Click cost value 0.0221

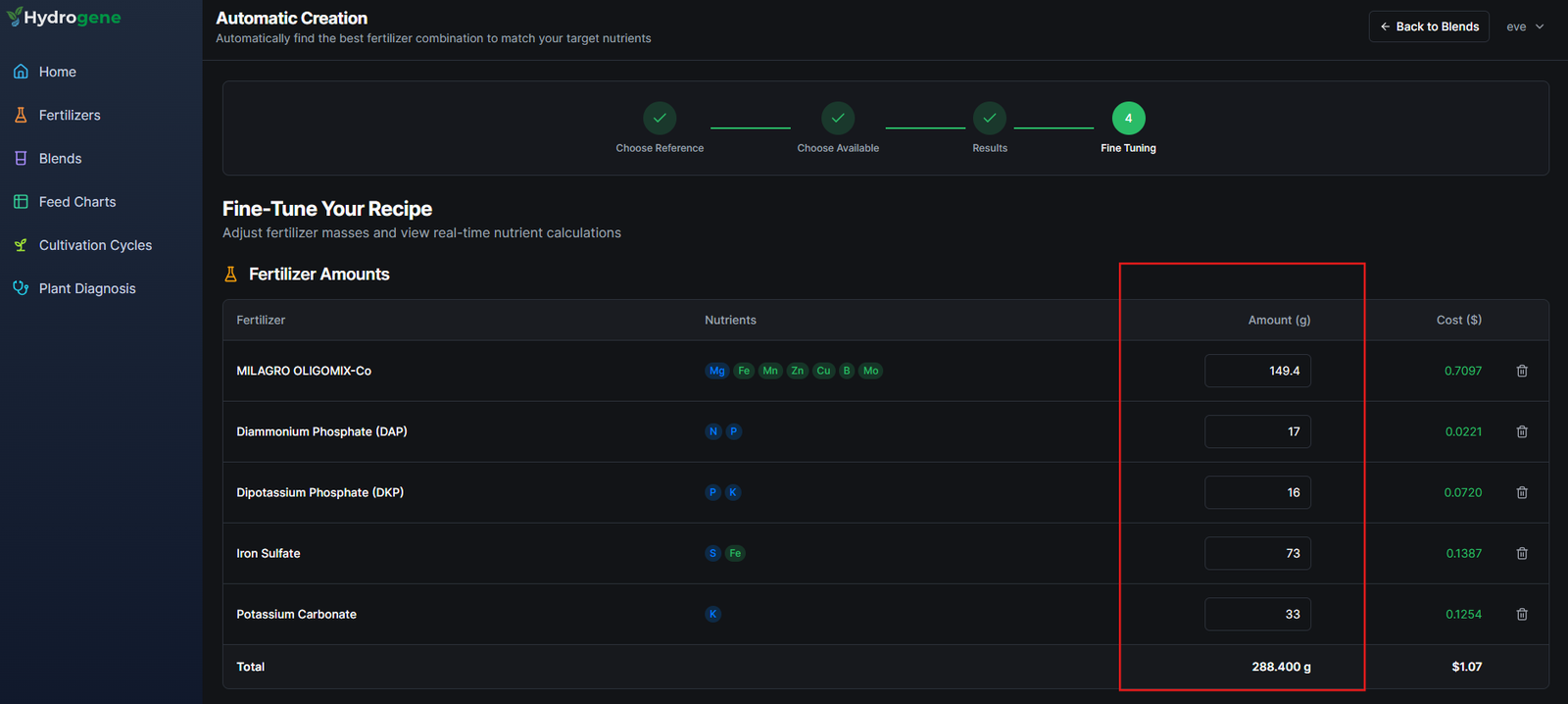tap(1463, 431)
